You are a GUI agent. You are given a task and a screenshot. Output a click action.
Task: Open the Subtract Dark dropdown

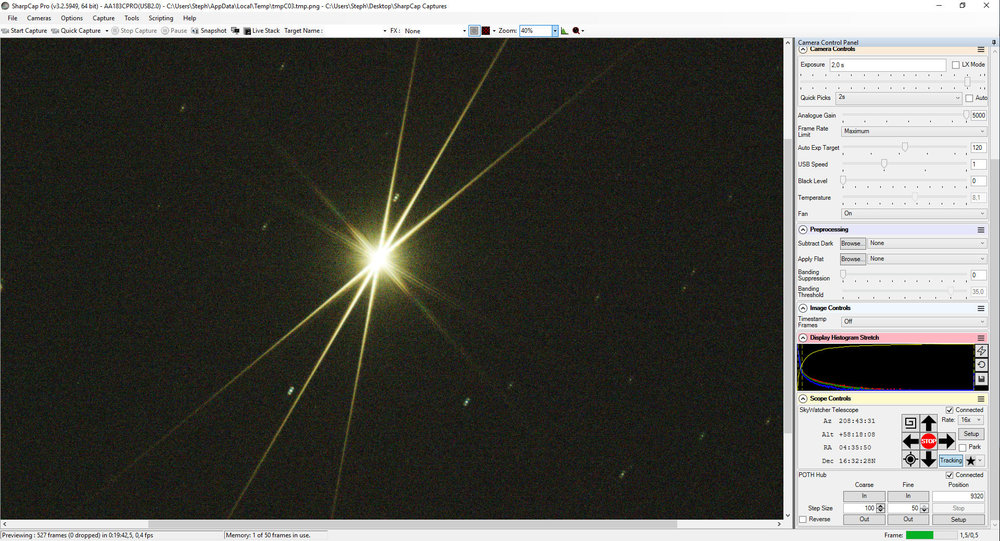pyautogui.click(x=927, y=243)
